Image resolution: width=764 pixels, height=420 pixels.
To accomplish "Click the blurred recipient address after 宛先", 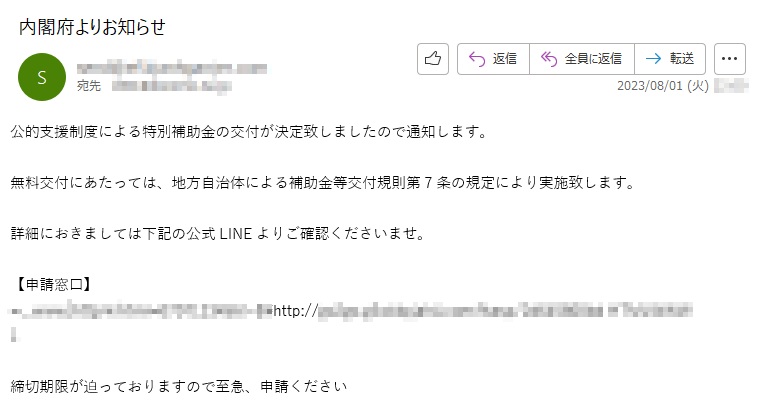I will tap(172, 86).
